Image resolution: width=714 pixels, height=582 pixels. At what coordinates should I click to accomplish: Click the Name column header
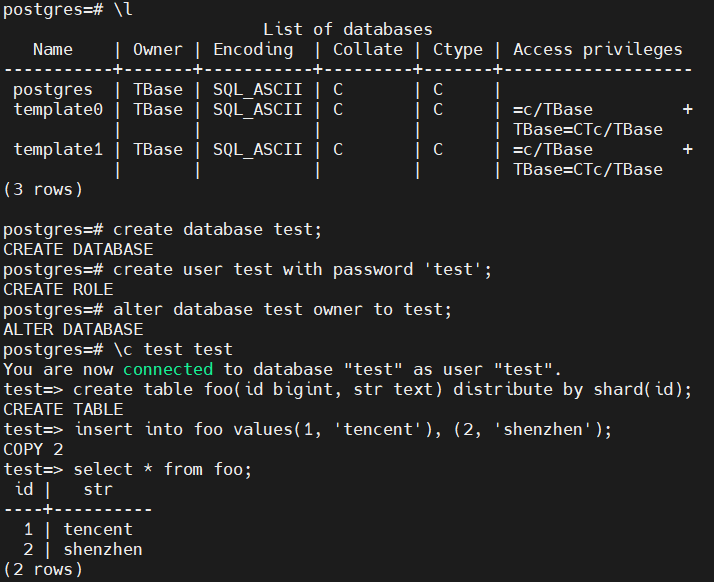tap(53, 49)
